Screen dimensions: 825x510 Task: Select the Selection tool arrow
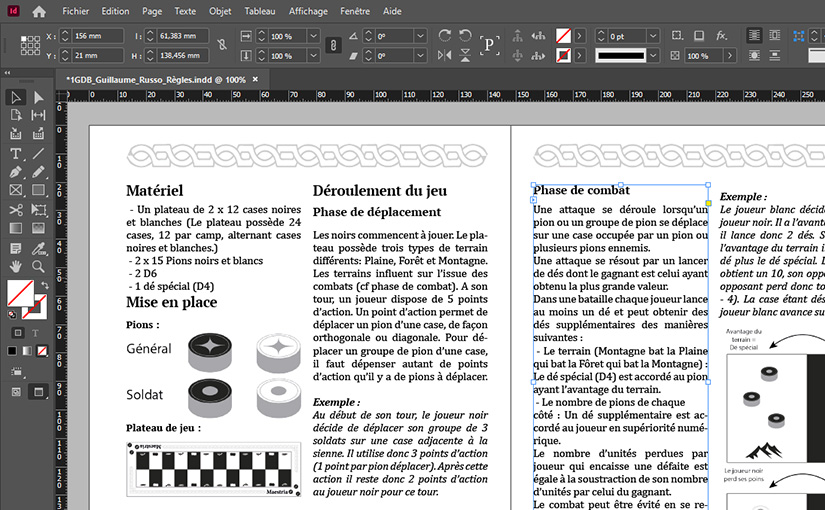pos(15,97)
